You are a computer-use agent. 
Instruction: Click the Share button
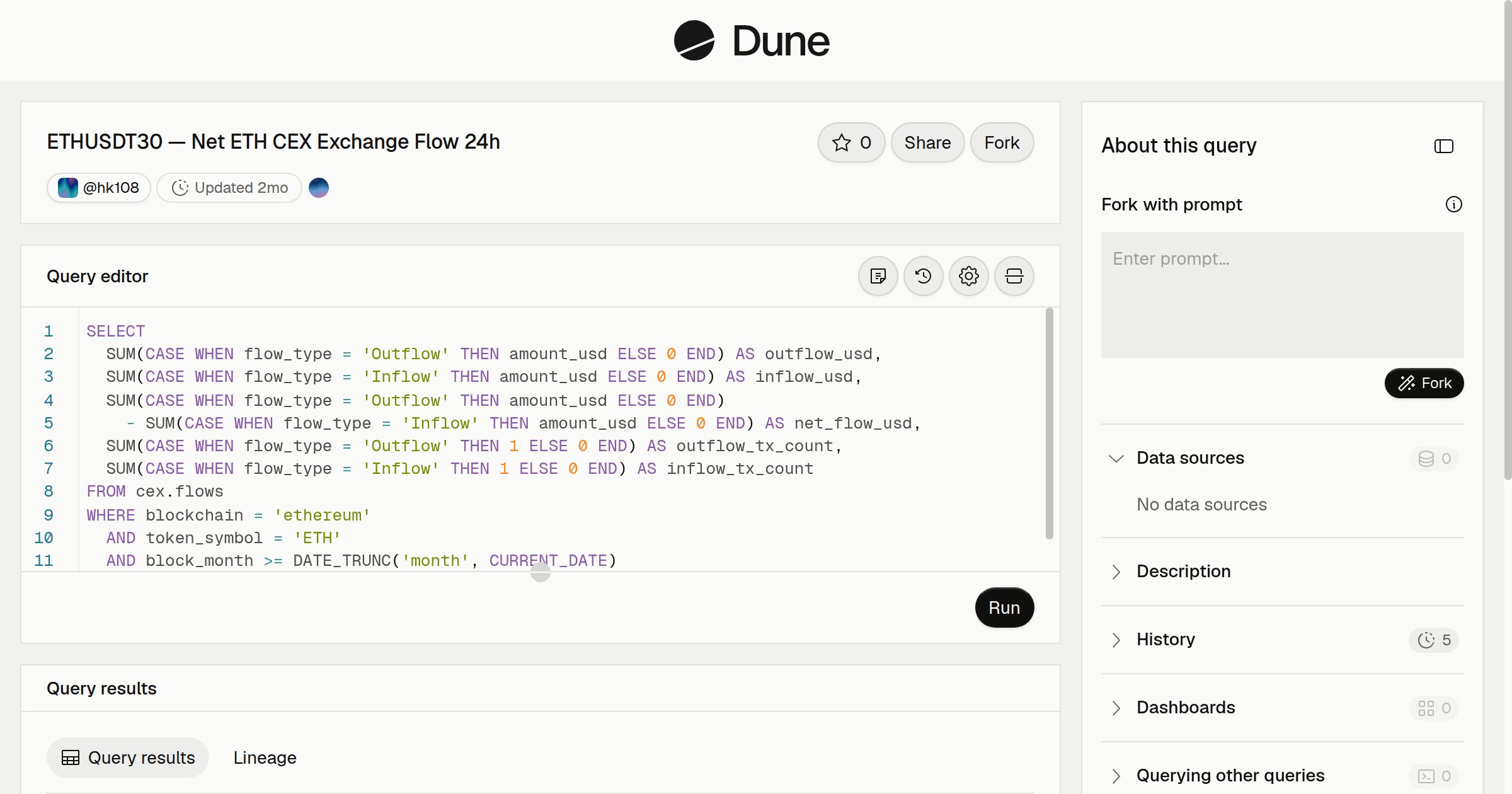click(x=927, y=142)
